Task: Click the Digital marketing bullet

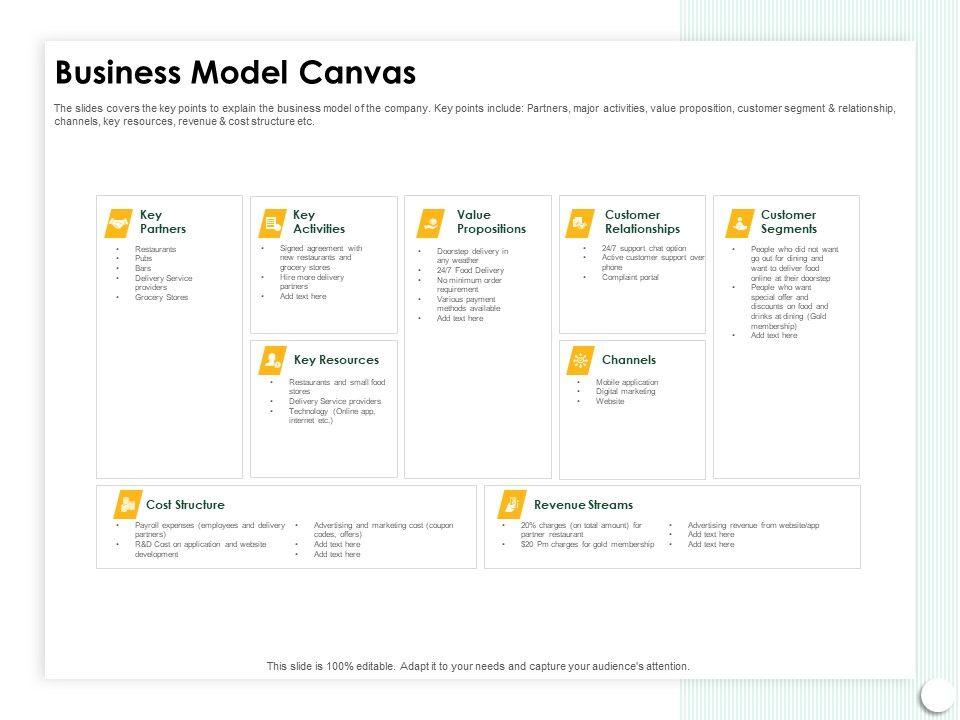Action: [625, 391]
